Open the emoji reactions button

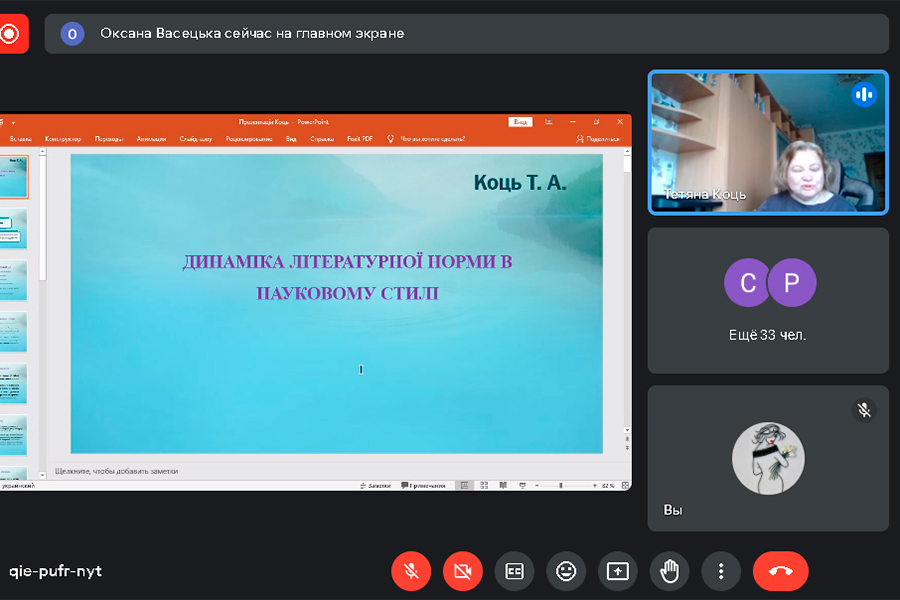point(566,571)
